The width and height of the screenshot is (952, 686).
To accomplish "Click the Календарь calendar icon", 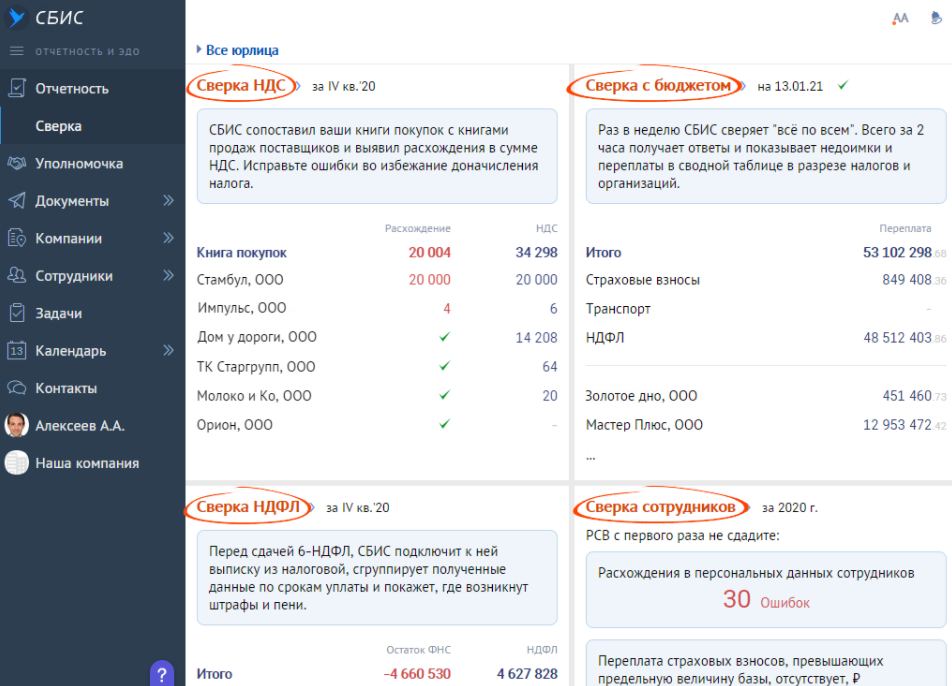I will click(x=16, y=350).
